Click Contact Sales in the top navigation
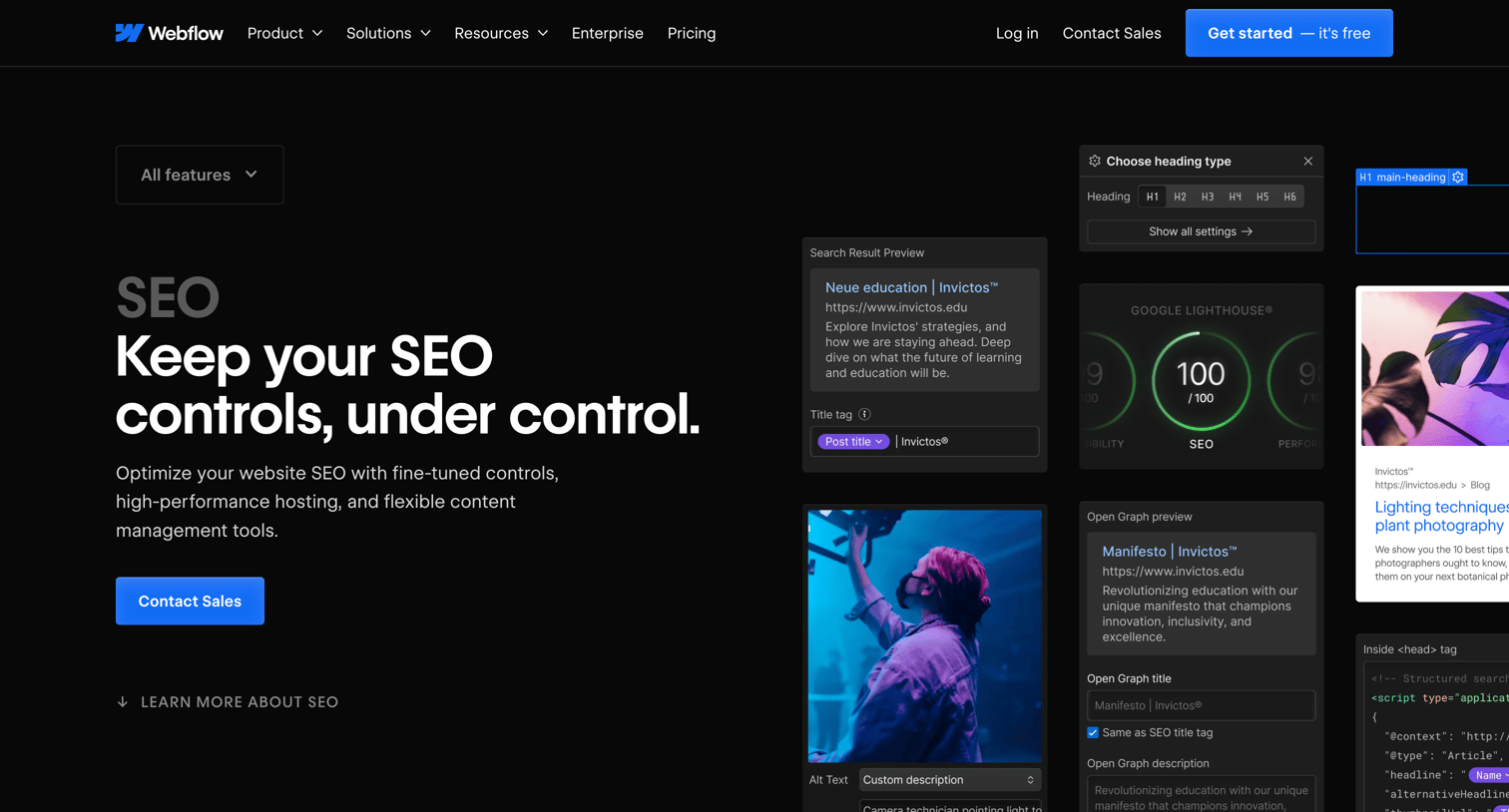This screenshot has width=1509, height=812. [x=1112, y=33]
